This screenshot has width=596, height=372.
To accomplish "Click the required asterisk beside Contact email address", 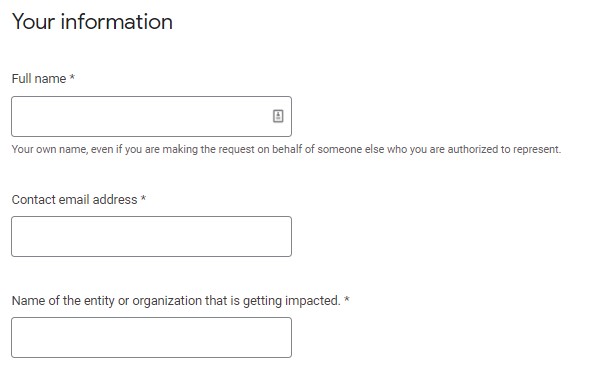I will click(143, 198).
